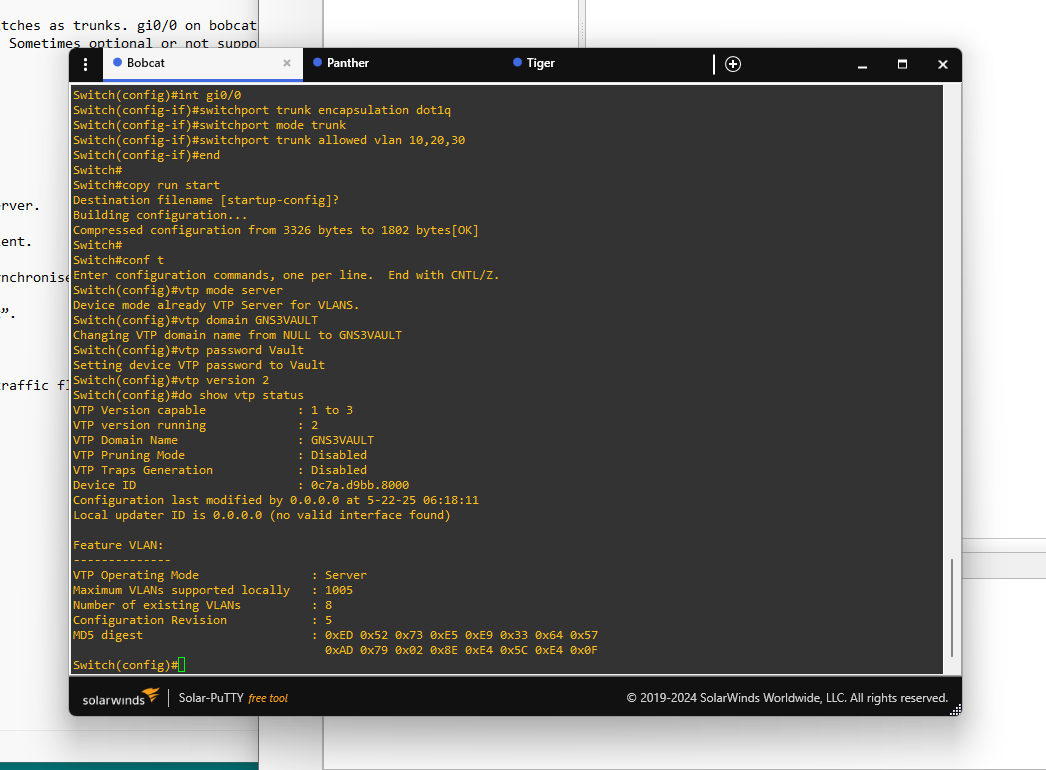Click the 'vtp password Vault' command line
1046x770 pixels.
[x=188, y=350]
